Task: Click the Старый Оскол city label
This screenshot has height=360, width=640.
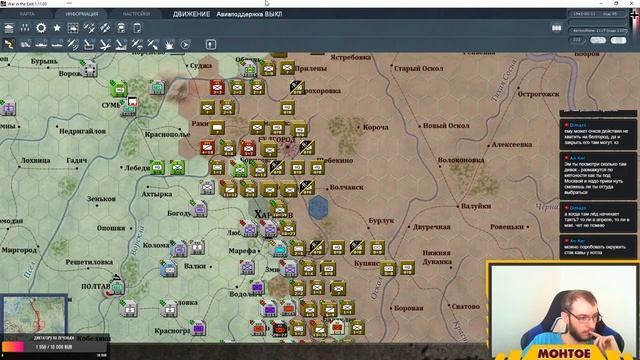Action: pos(418,69)
